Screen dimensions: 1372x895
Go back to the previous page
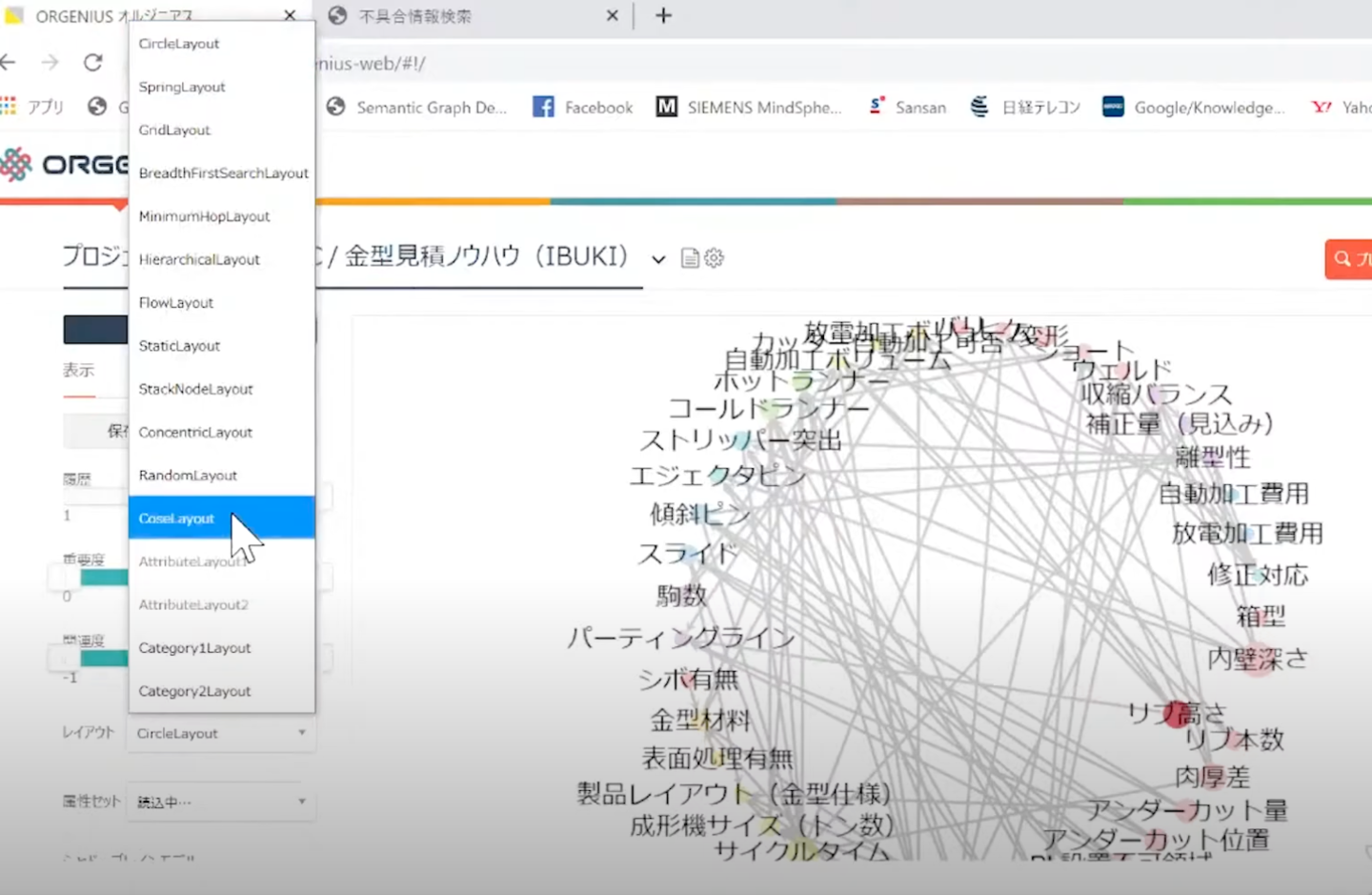pyautogui.click(x=9, y=63)
